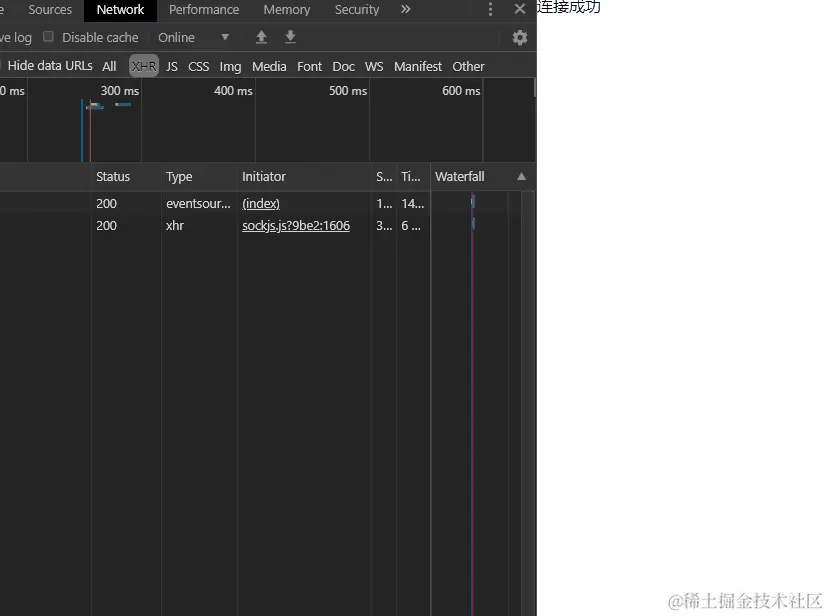Filter requests by JS type

(x=171, y=66)
